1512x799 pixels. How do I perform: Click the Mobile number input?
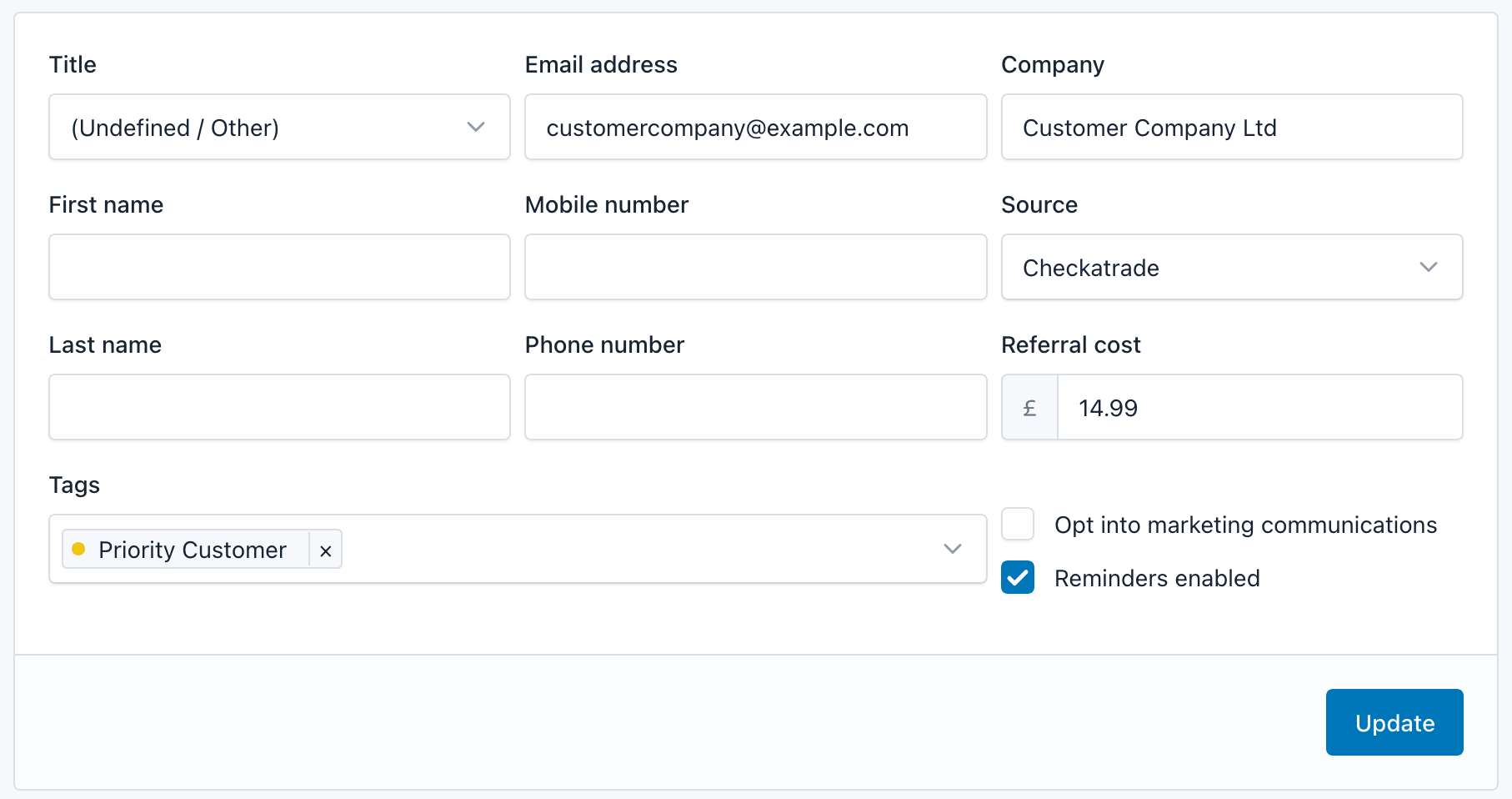[x=754, y=267]
